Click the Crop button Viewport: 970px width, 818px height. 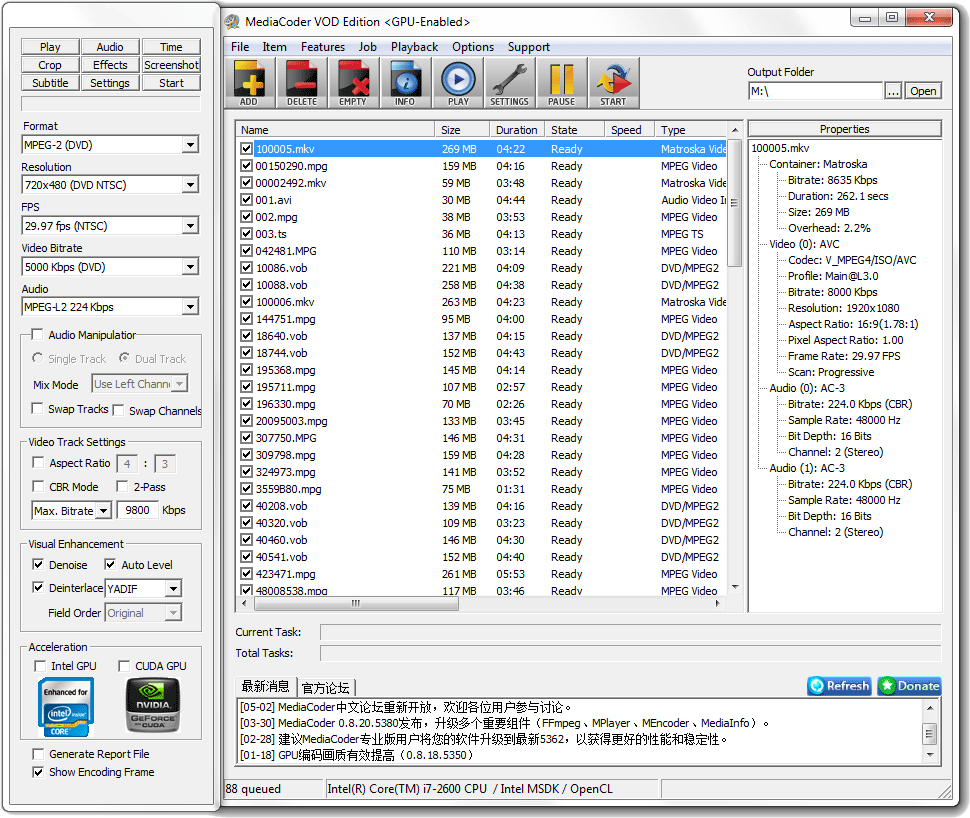(x=50, y=65)
